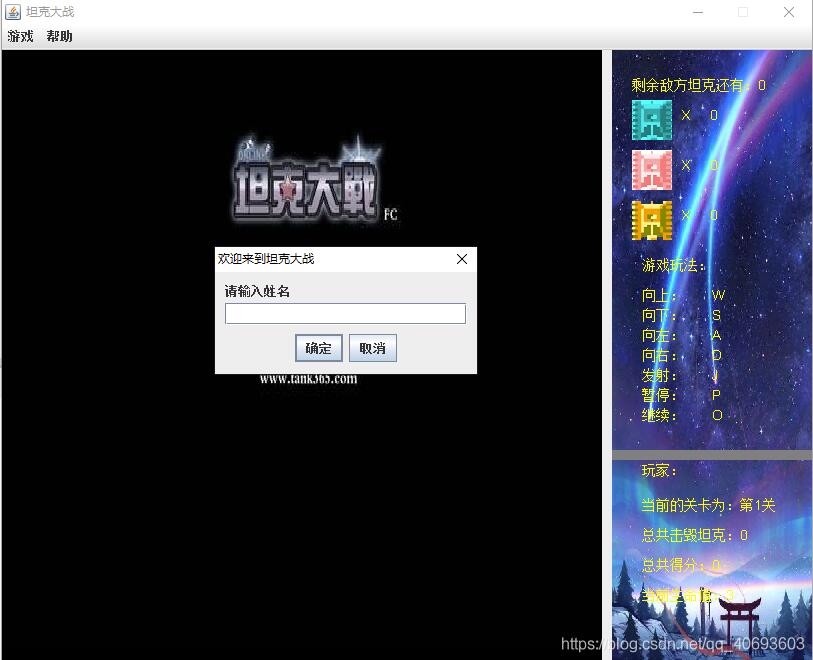Click the green enemy tank icon
This screenshot has height=660, width=813.
[x=651, y=120]
